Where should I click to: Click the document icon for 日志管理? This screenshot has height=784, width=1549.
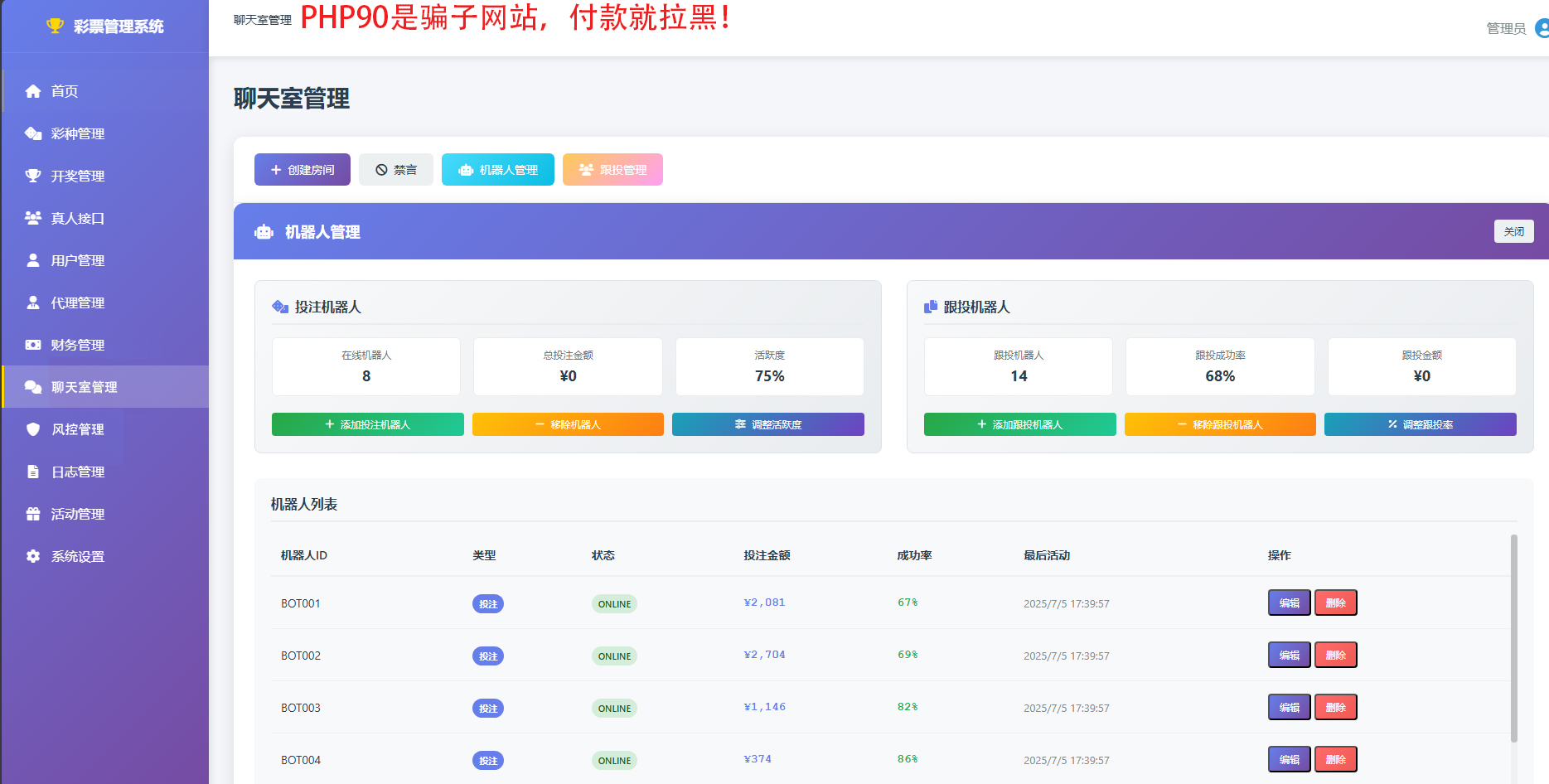coord(33,472)
